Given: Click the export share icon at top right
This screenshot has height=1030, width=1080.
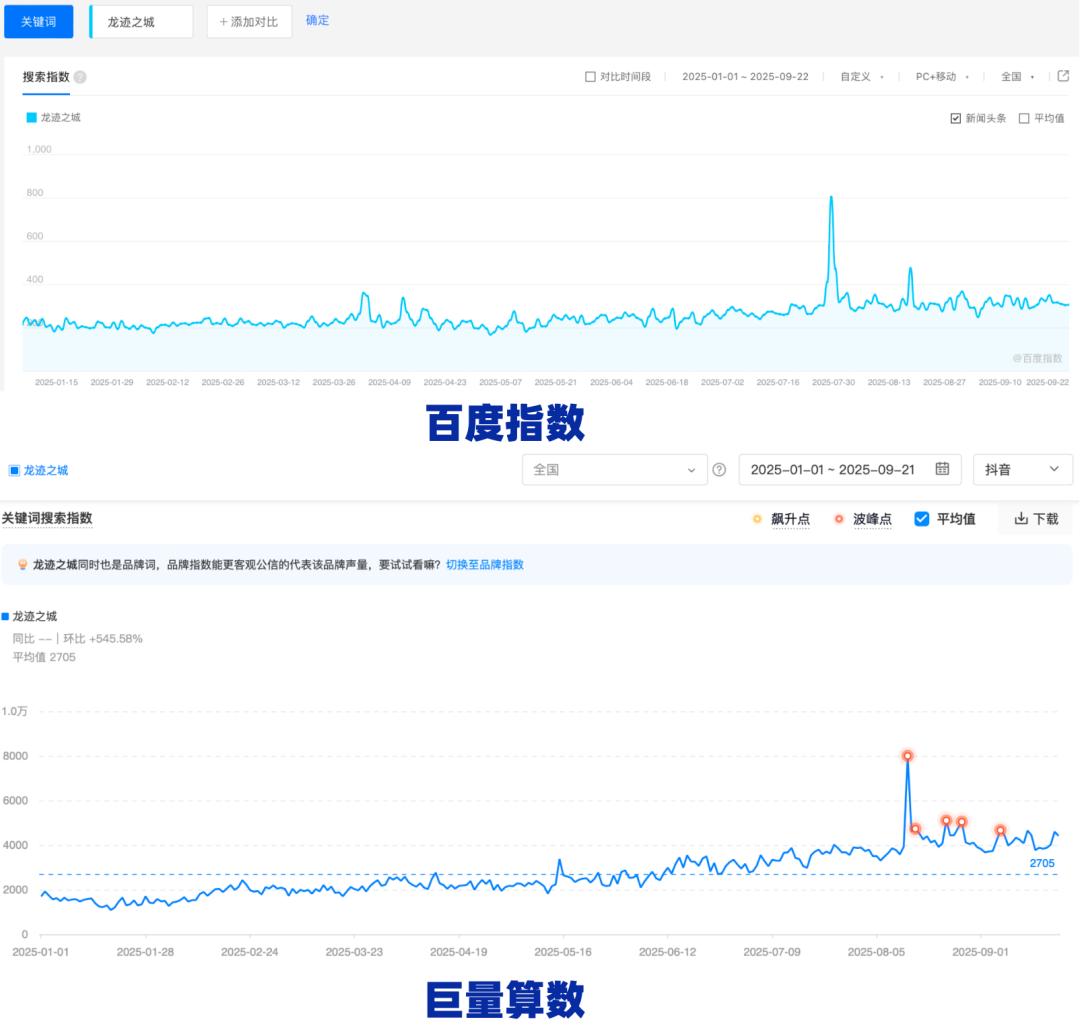Looking at the screenshot, I should [1063, 76].
